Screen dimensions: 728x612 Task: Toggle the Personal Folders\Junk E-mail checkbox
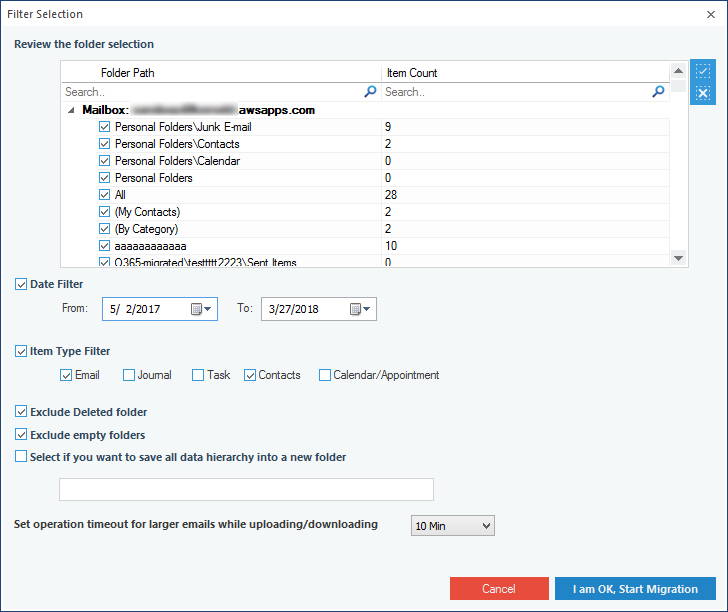coord(105,128)
